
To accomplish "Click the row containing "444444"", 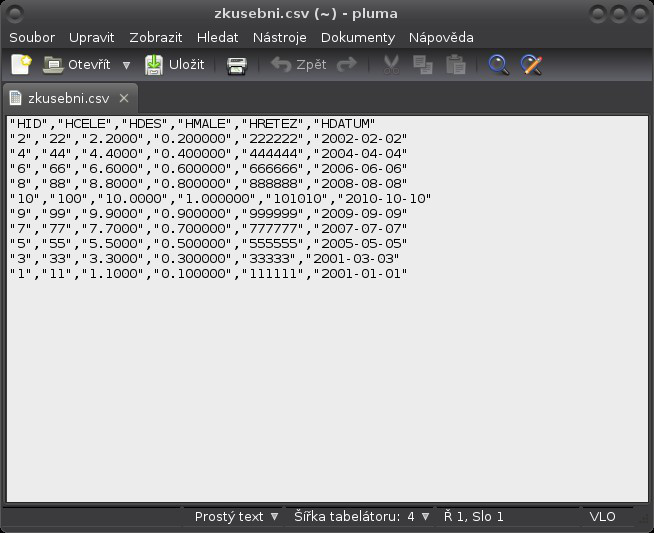I will (208, 154).
